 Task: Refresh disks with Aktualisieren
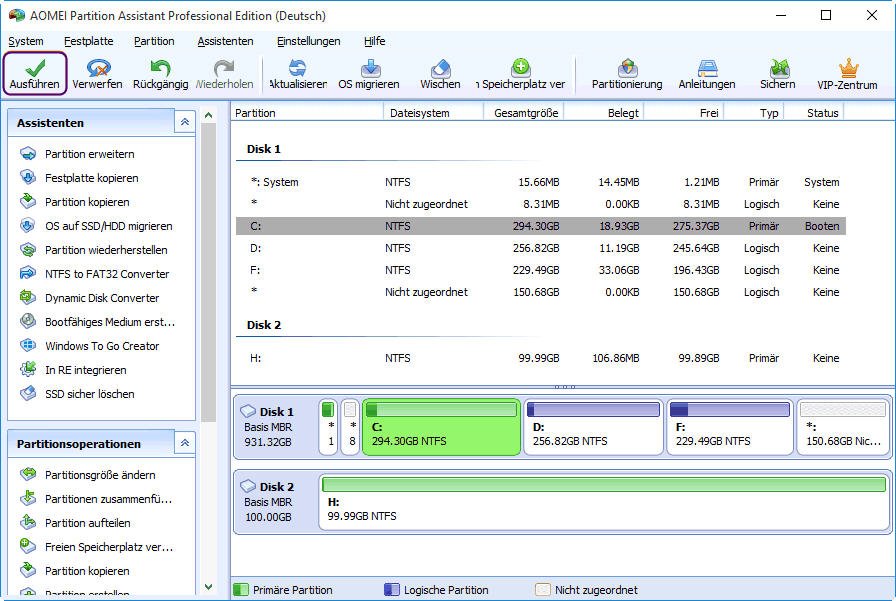(x=298, y=74)
